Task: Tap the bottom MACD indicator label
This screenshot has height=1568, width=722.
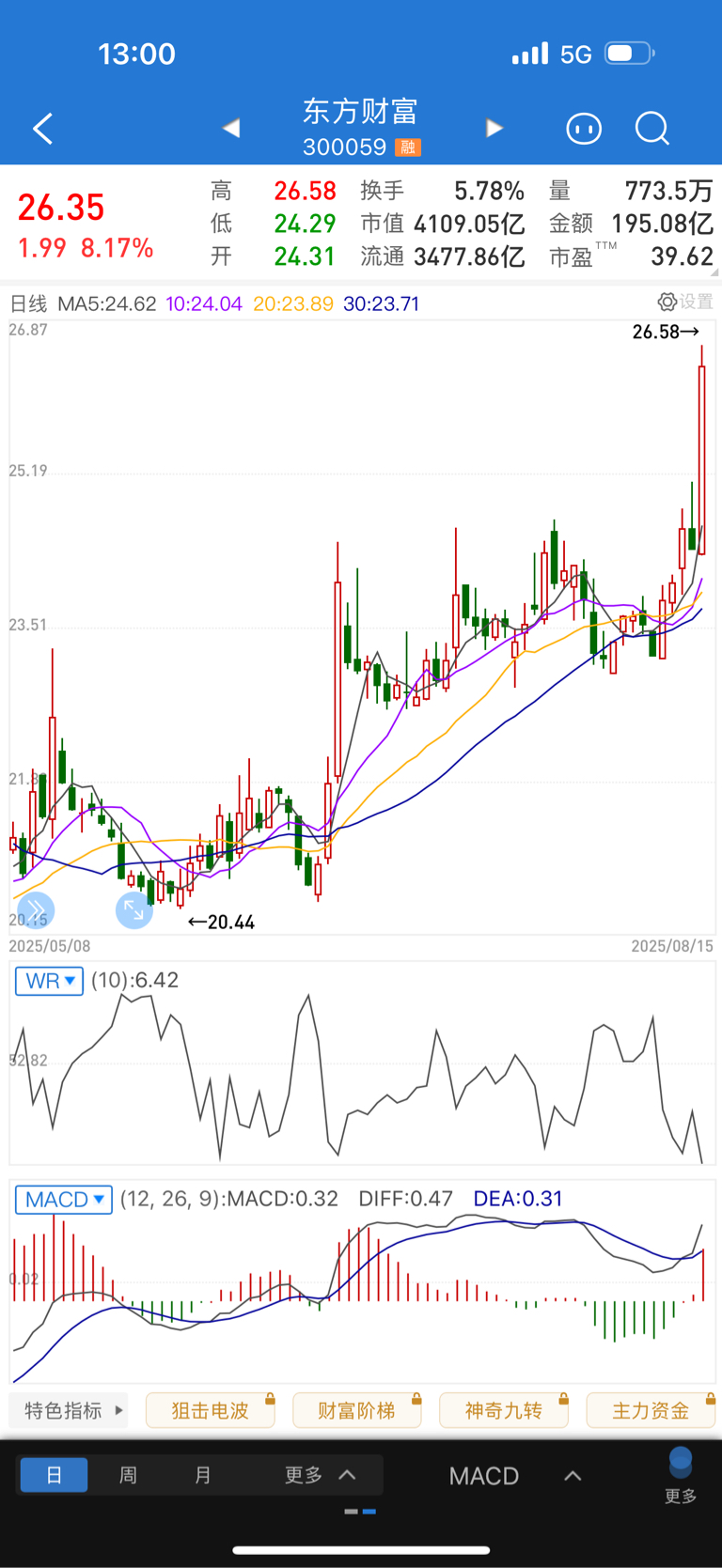Action: pos(484,1476)
